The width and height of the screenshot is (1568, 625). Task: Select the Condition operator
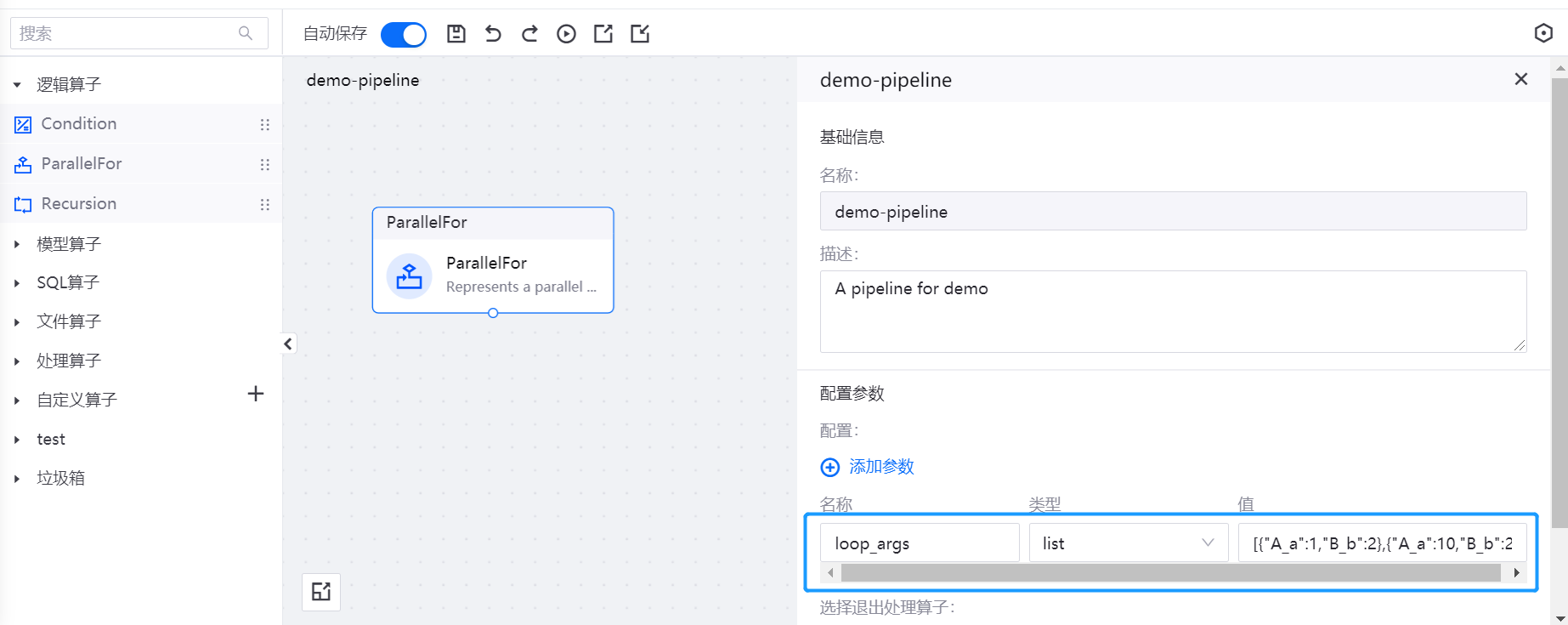pos(79,124)
